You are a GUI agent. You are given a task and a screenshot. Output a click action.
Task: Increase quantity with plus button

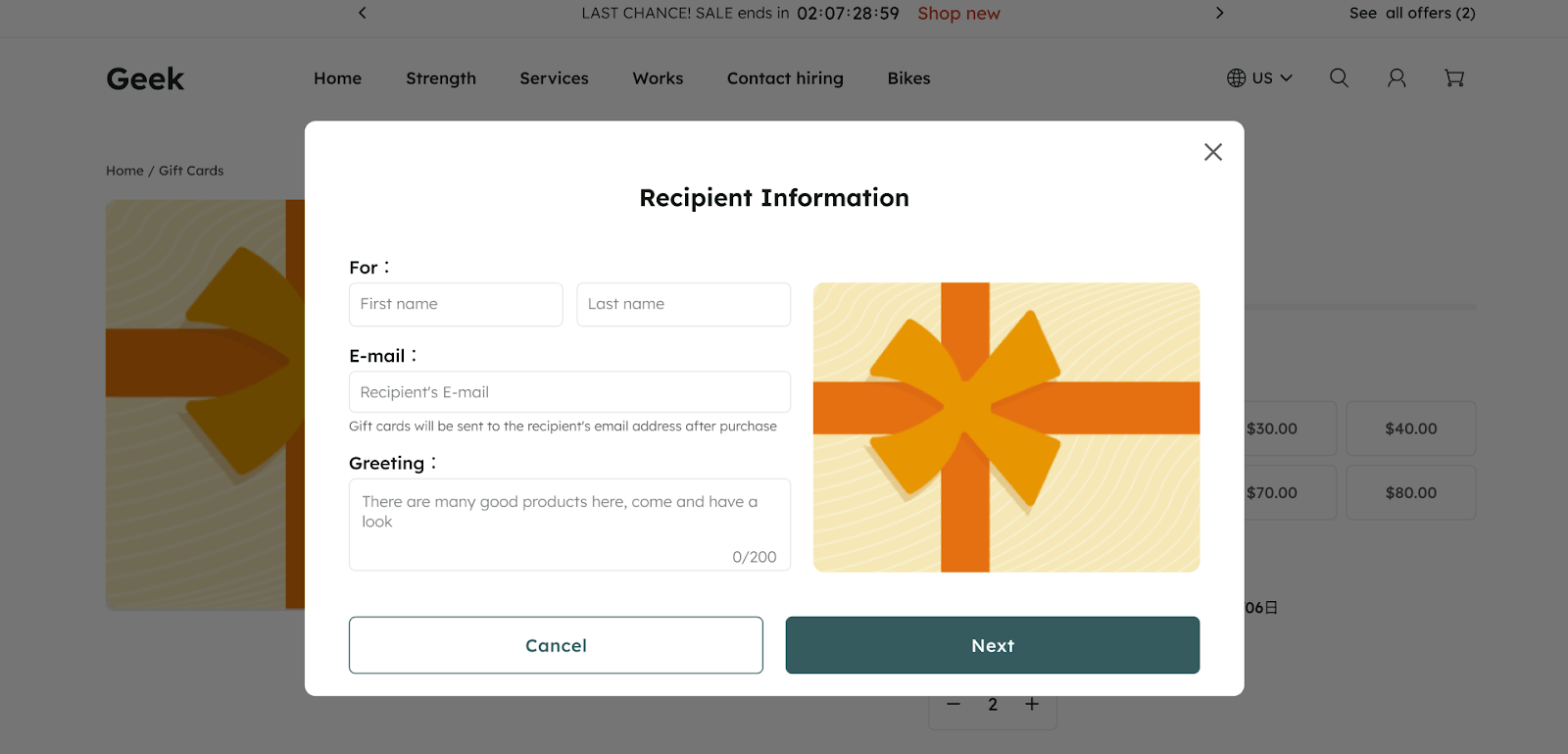[1032, 704]
